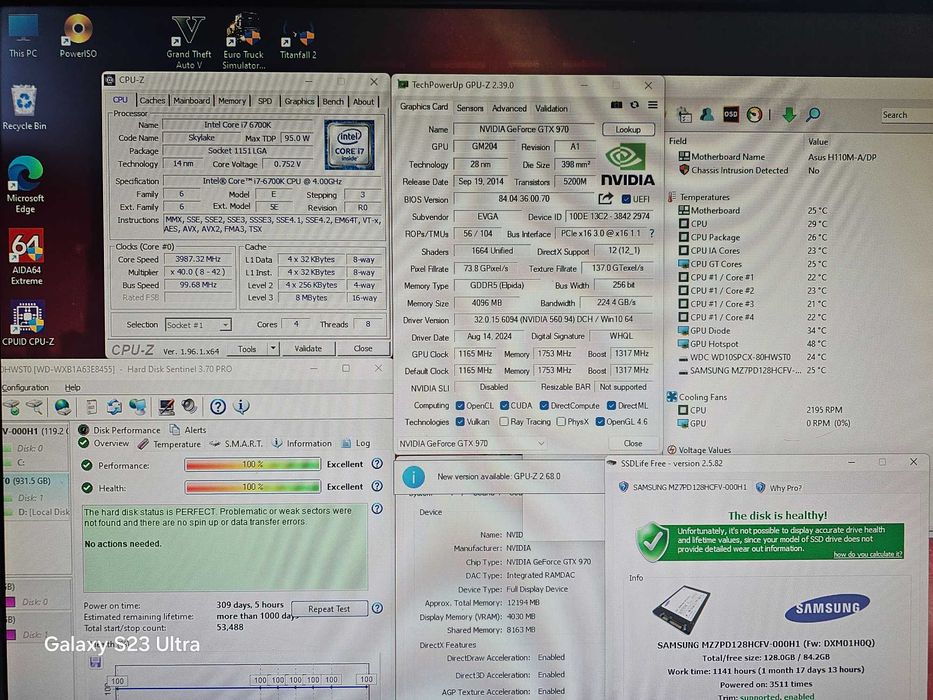Launch Titanfall 2 desktop shortcut
The height and width of the screenshot is (700, 933).
click(x=298, y=40)
